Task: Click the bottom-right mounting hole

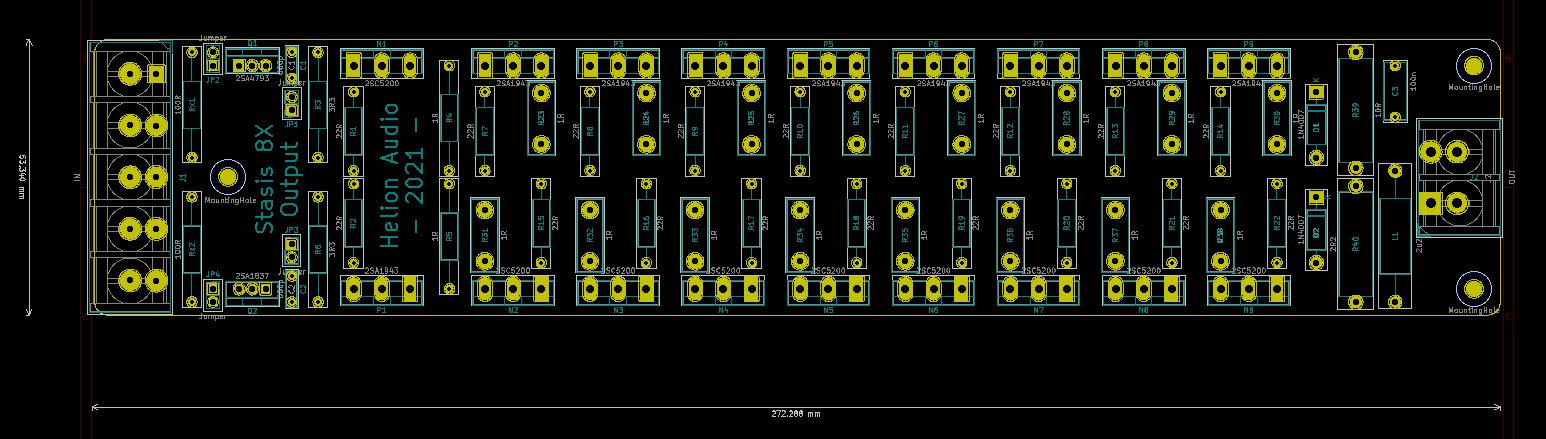Action: (x=1473, y=289)
